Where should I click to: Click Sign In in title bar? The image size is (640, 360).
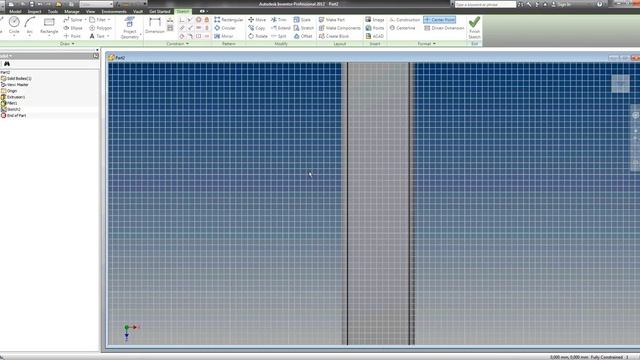coord(561,4)
